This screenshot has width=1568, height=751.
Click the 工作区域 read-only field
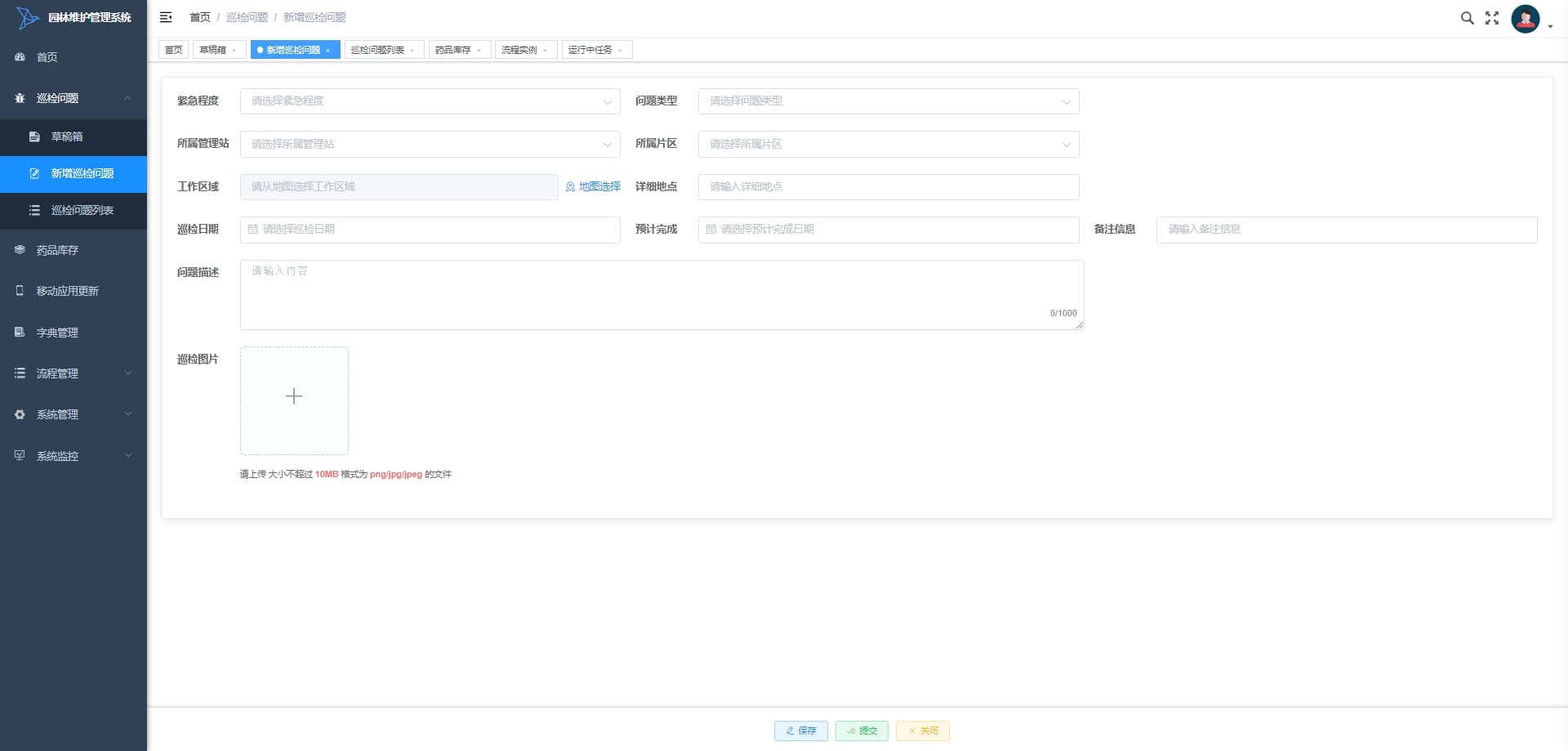click(399, 187)
